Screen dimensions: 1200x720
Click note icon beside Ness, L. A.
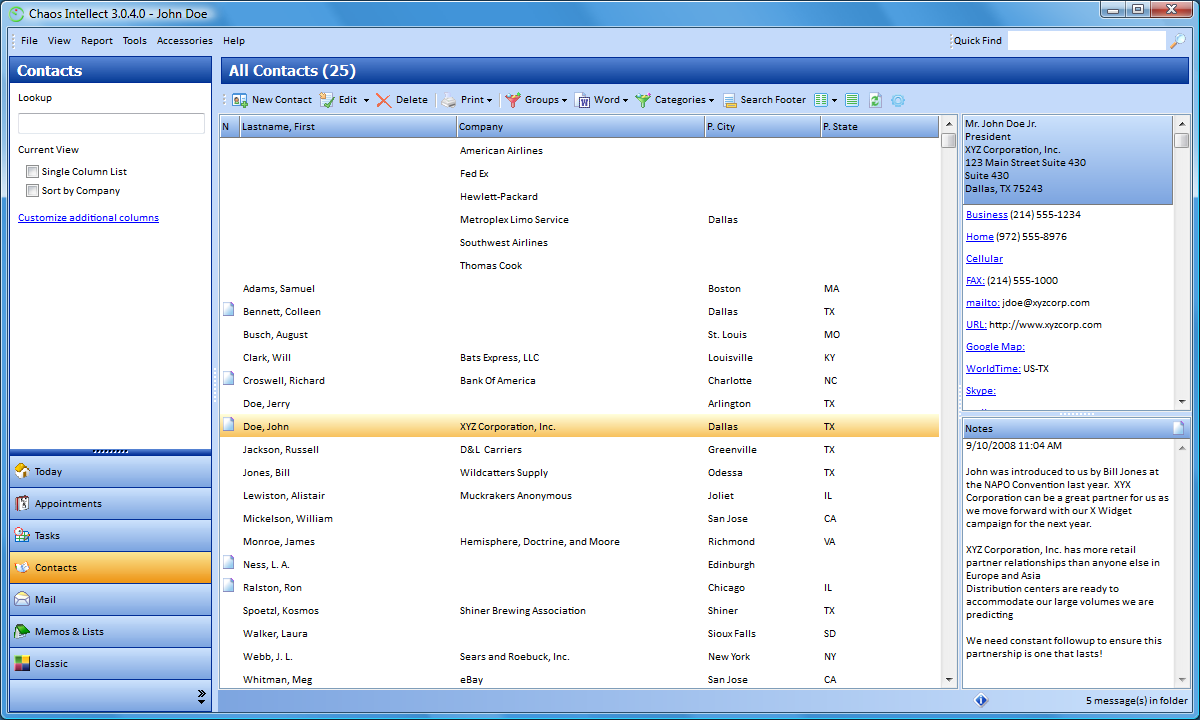(x=228, y=563)
